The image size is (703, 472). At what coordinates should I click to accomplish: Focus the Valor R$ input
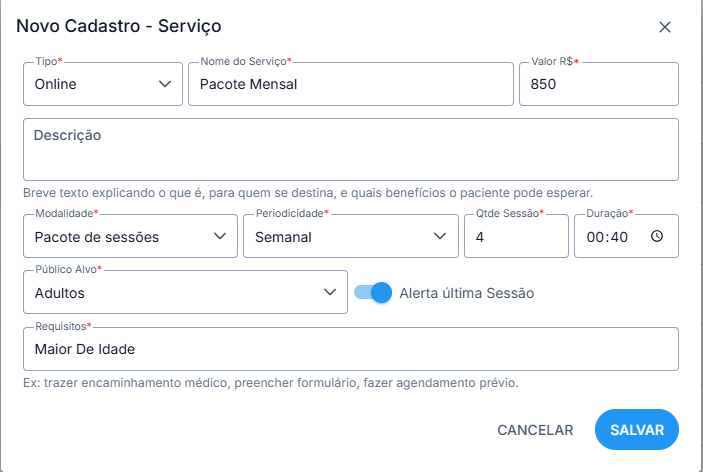(x=598, y=84)
